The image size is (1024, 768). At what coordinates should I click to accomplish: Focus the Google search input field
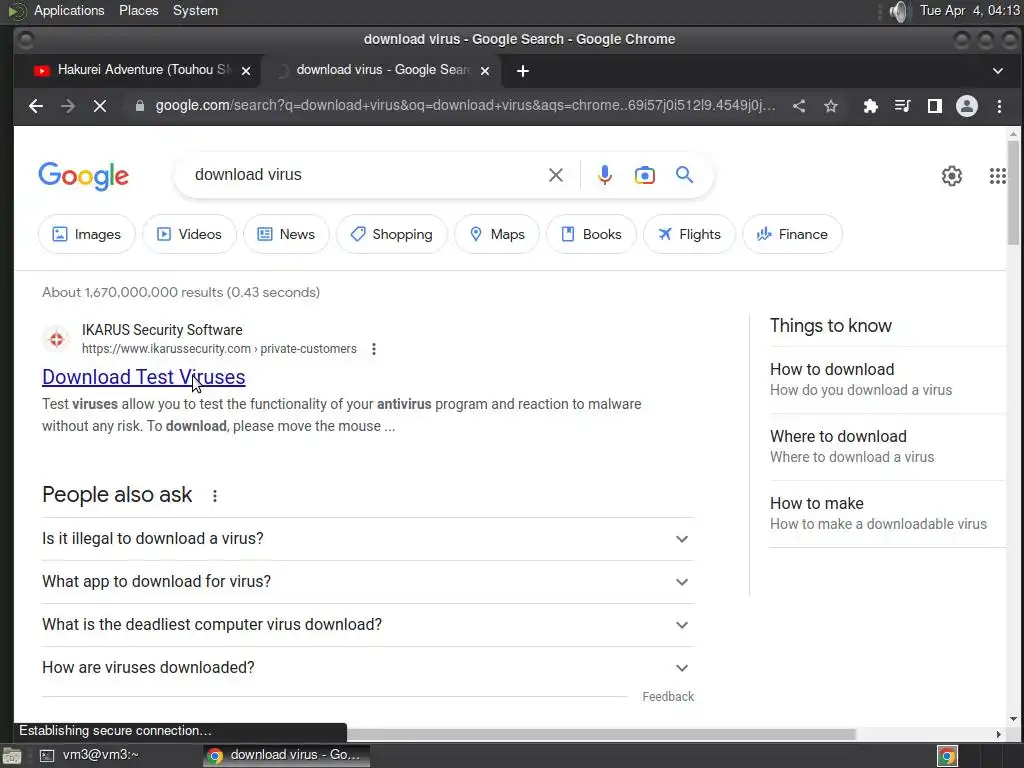click(x=366, y=175)
